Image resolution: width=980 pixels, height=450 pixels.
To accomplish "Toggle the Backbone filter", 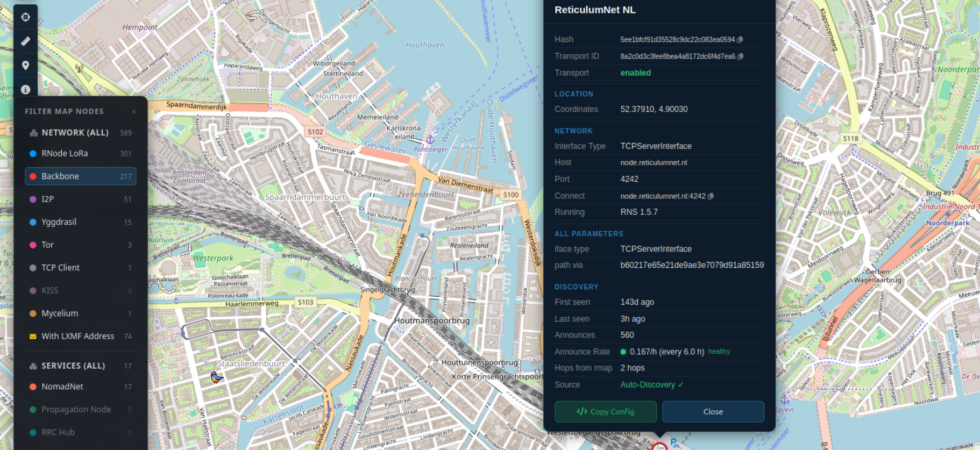I will pyautogui.click(x=81, y=176).
